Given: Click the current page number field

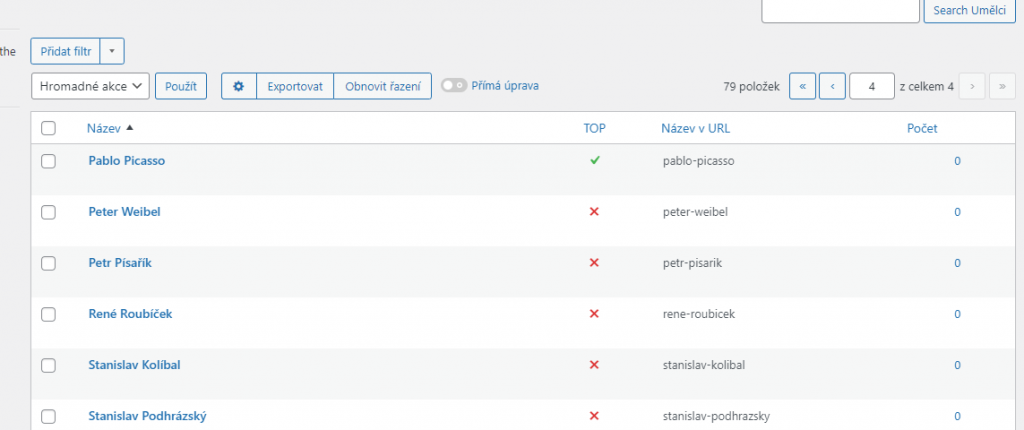Looking at the screenshot, I should pos(871,86).
